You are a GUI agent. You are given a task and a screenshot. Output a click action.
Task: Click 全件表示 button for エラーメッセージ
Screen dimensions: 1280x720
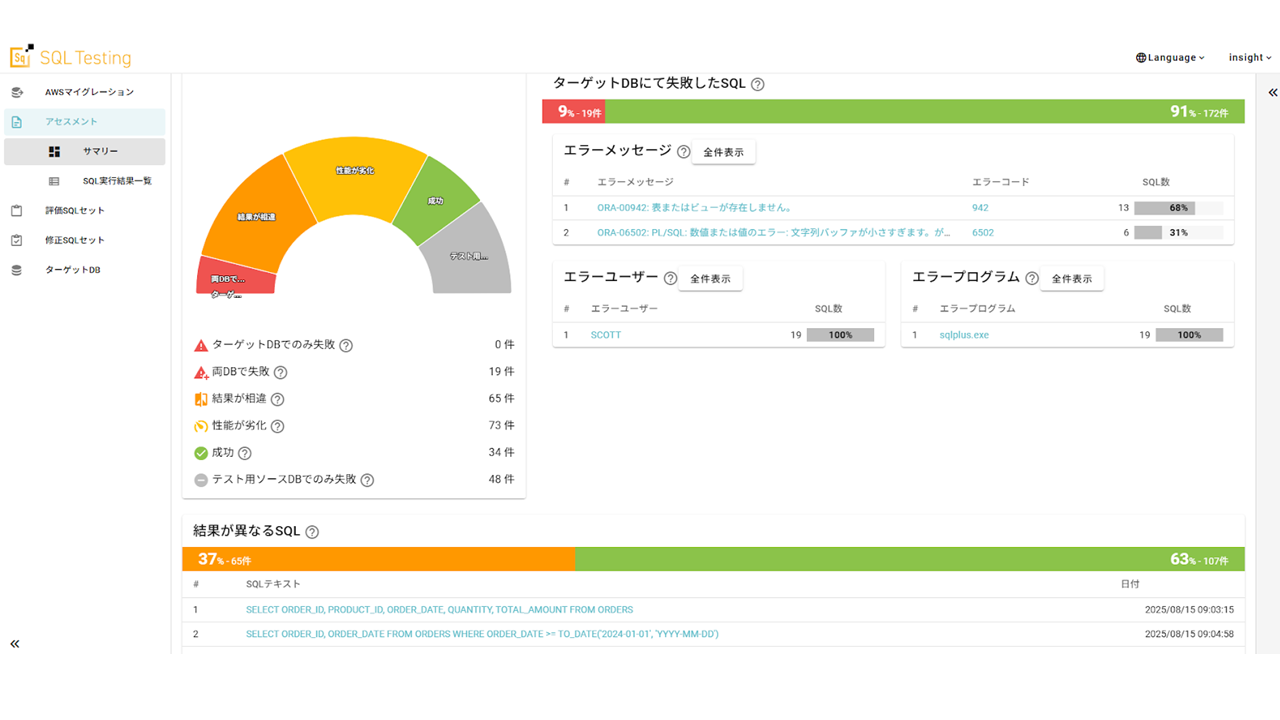click(723, 152)
